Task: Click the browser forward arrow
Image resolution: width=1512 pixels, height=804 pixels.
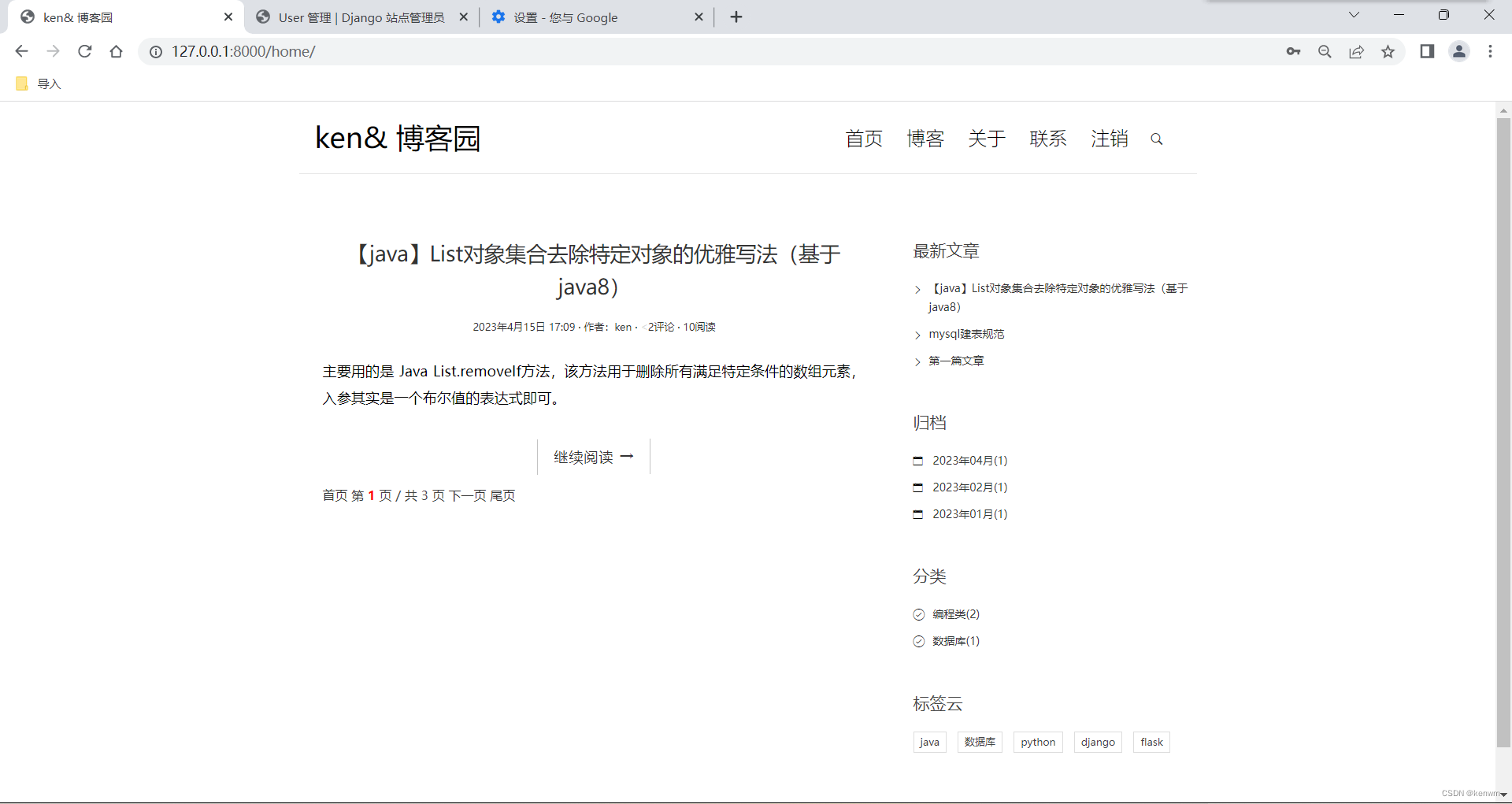Action: (x=53, y=51)
